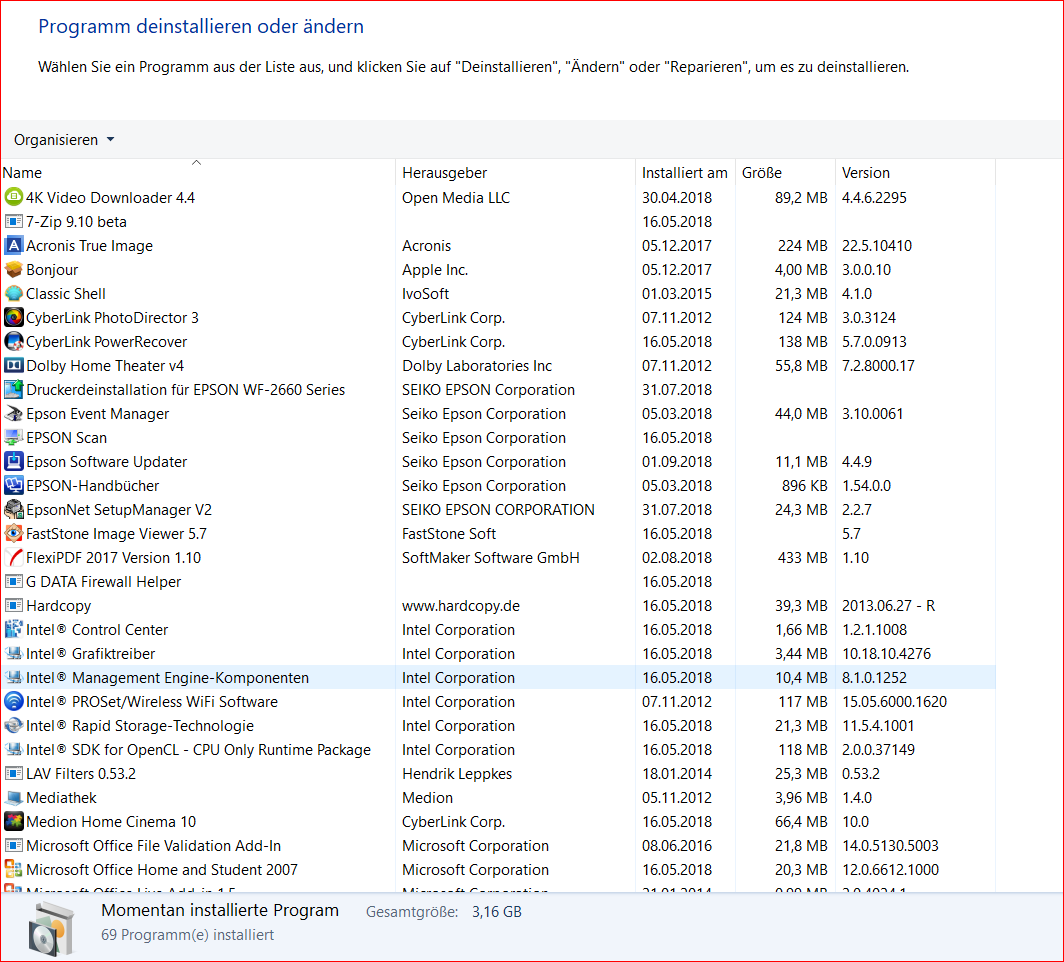Click the Epson Event Manager icon
This screenshot has width=1064, height=962.
click(x=14, y=414)
